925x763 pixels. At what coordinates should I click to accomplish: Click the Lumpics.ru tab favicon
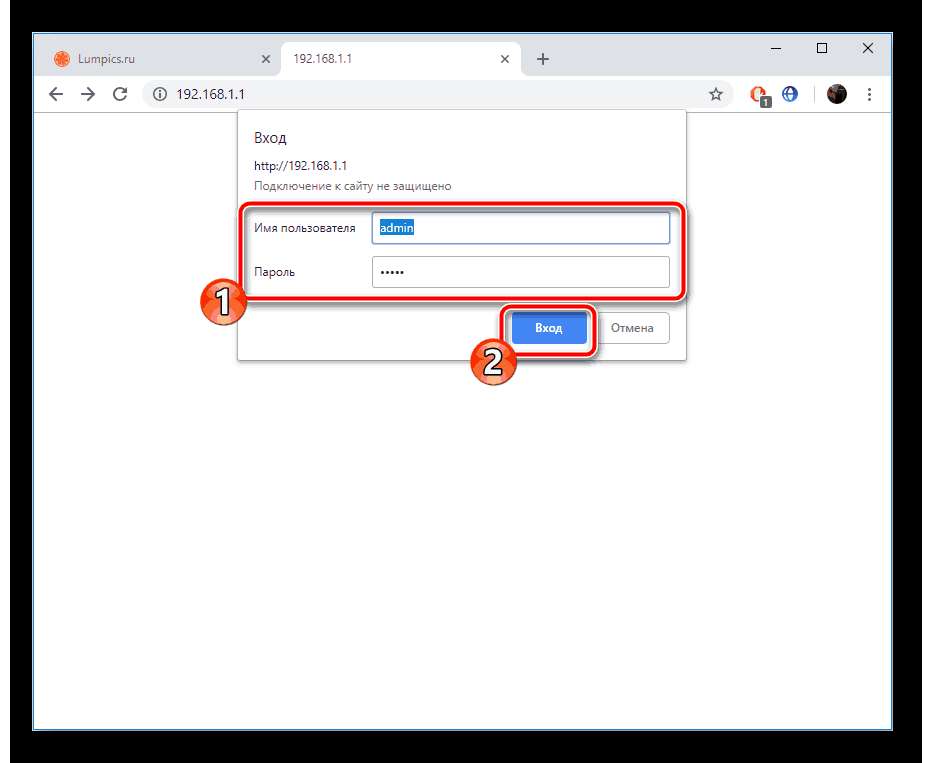[x=61, y=59]
